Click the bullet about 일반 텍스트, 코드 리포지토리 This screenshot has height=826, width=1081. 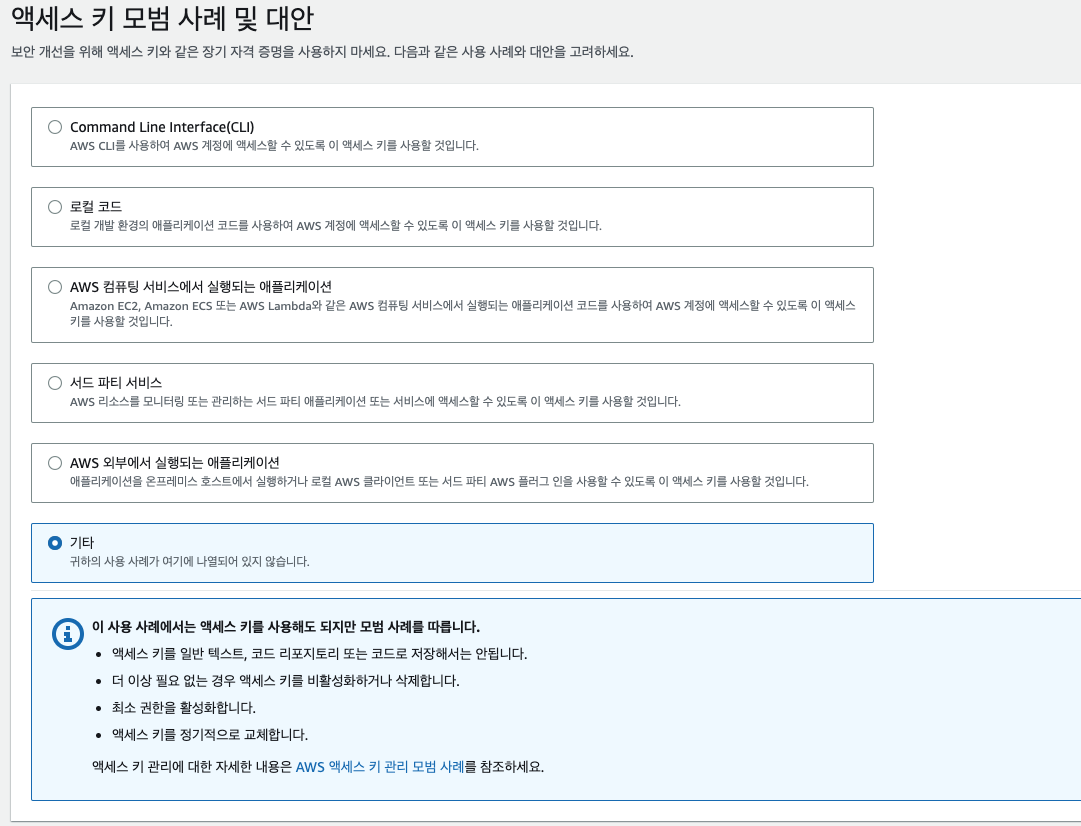(x=319, y=654)
